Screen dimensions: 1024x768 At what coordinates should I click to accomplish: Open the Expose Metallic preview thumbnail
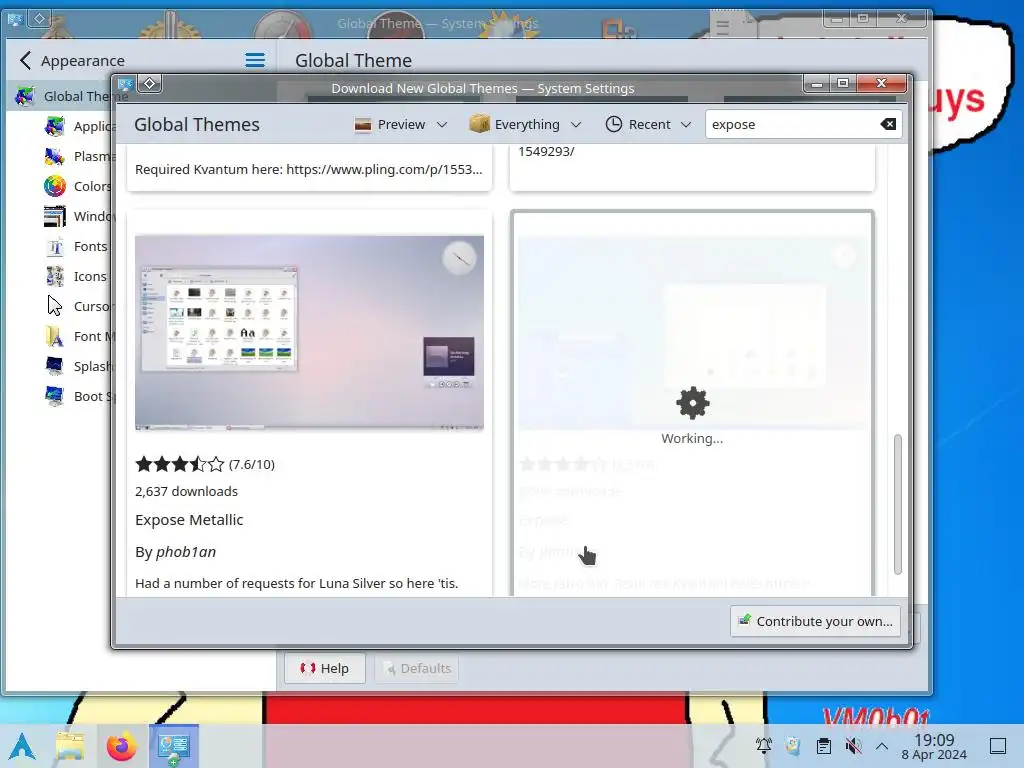pyautogui.click(x=310, y=332)
